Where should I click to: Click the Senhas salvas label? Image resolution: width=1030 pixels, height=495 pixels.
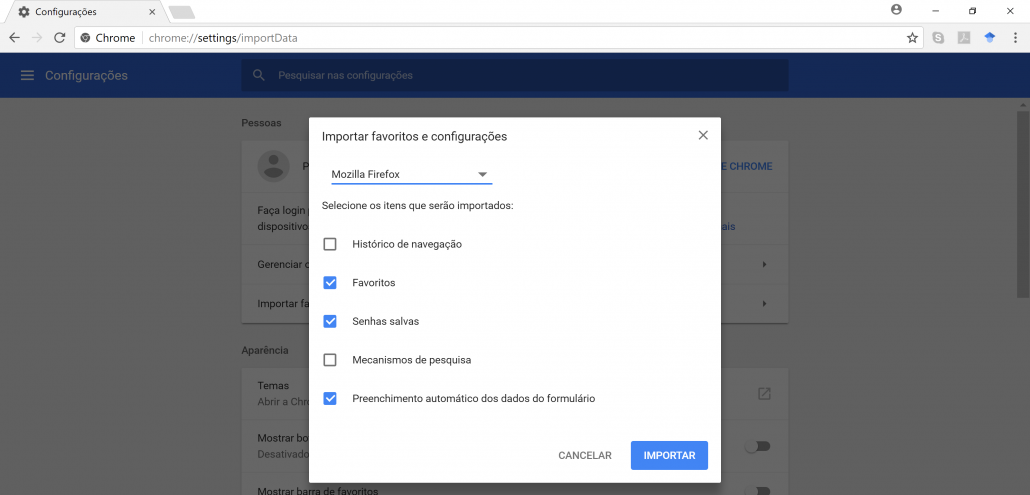click(x=386, y=322)
